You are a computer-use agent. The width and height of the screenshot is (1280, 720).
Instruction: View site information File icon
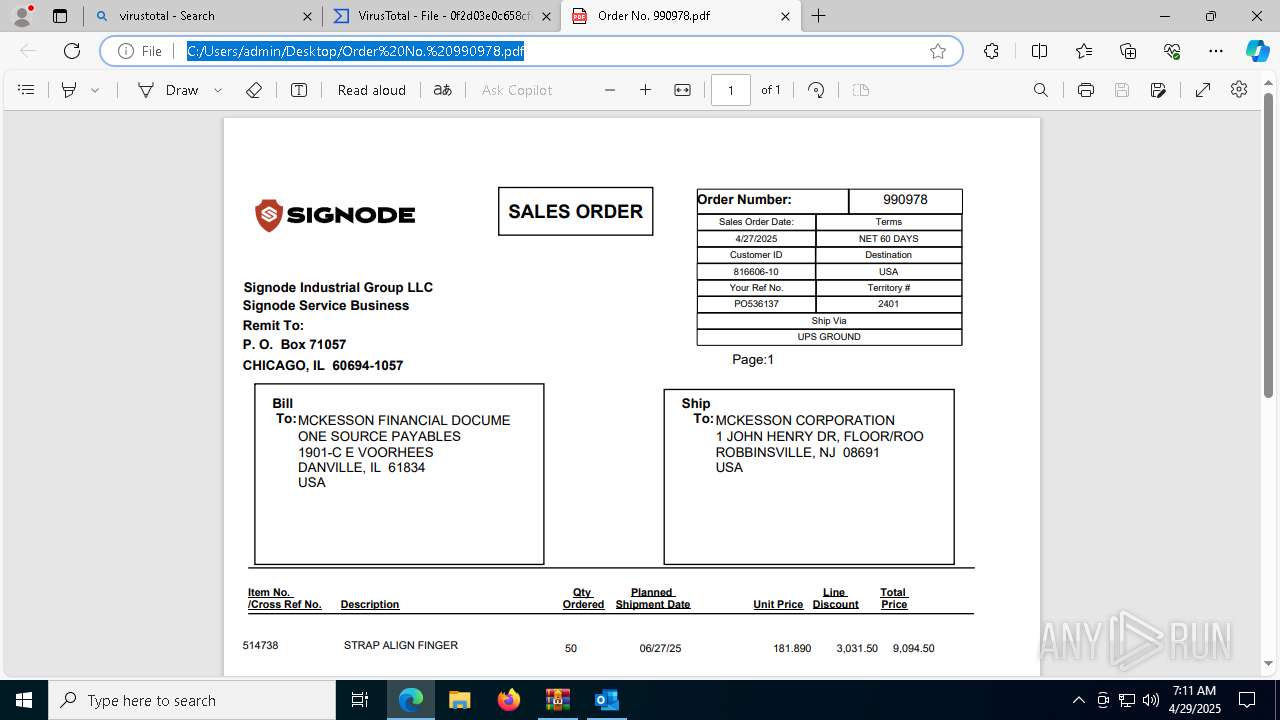tap(140, 51)
